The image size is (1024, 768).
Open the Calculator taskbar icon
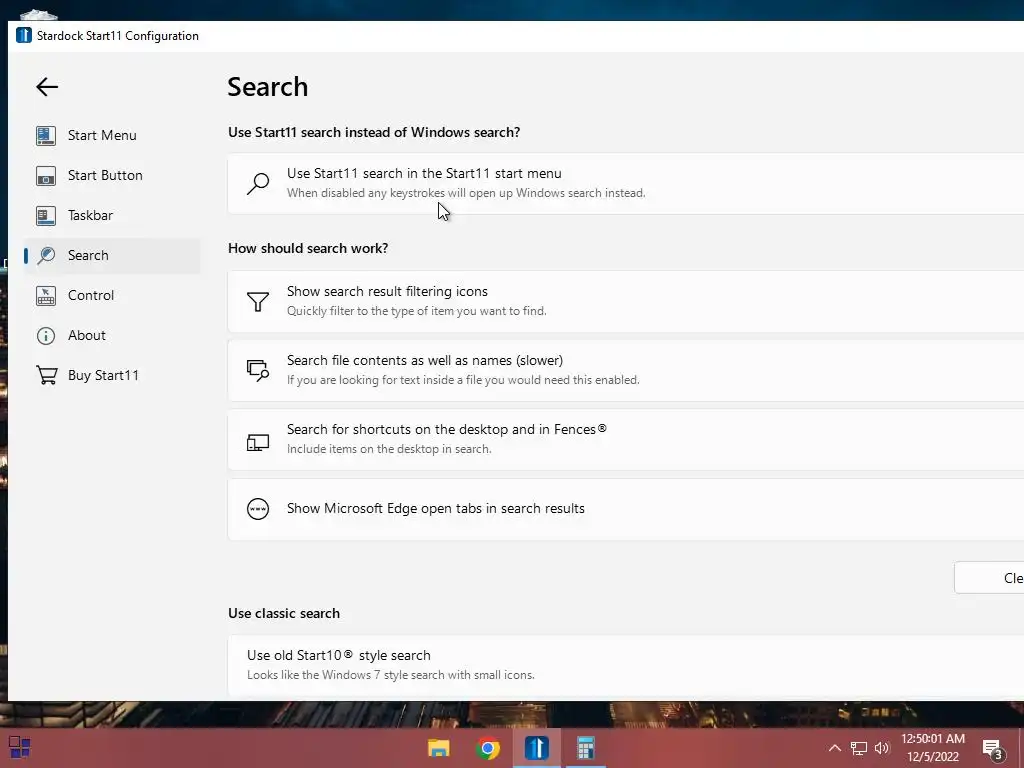point(586,748)
